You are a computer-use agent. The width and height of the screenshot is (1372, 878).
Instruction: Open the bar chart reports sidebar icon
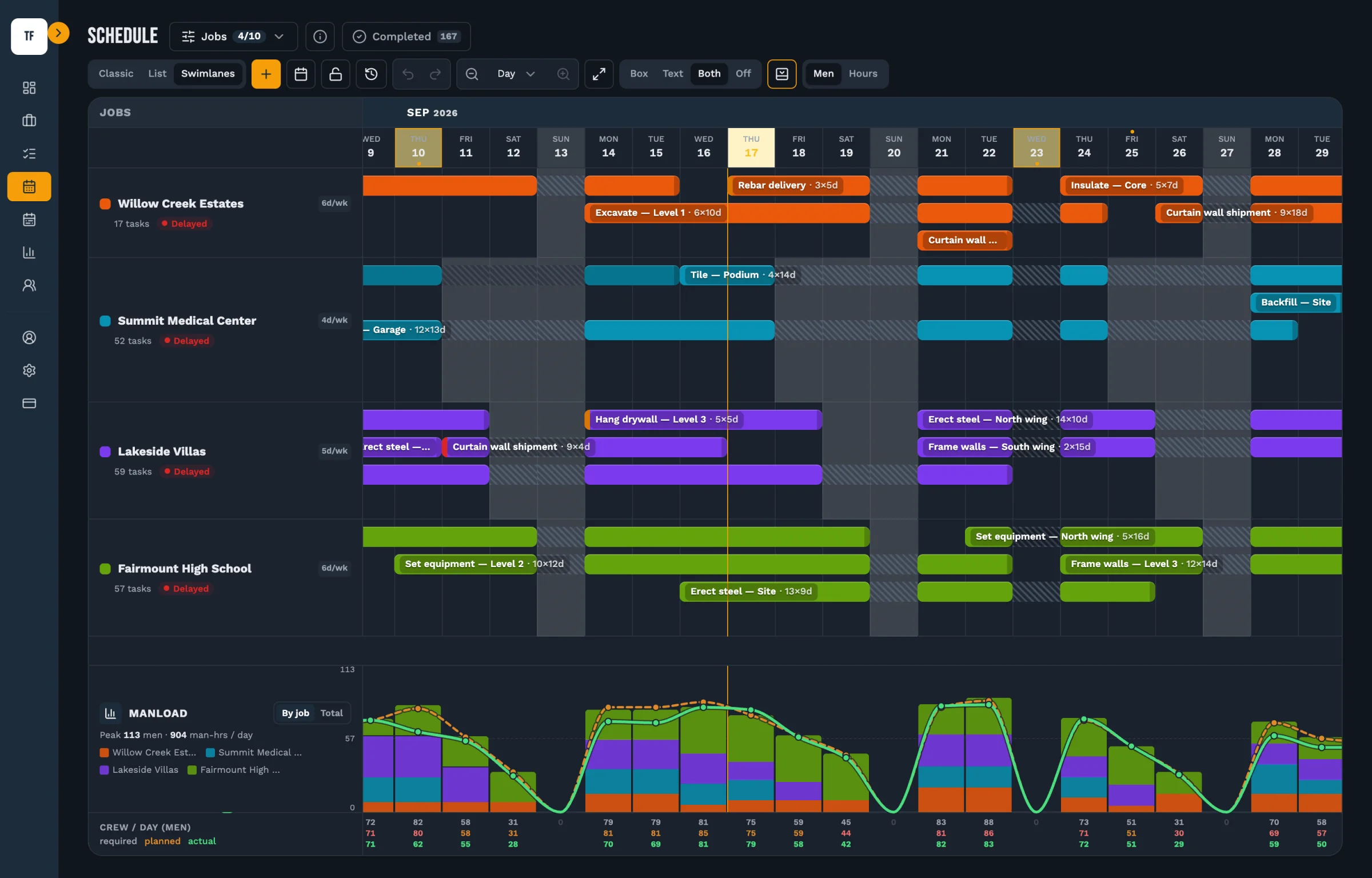[x=29, y=252]
